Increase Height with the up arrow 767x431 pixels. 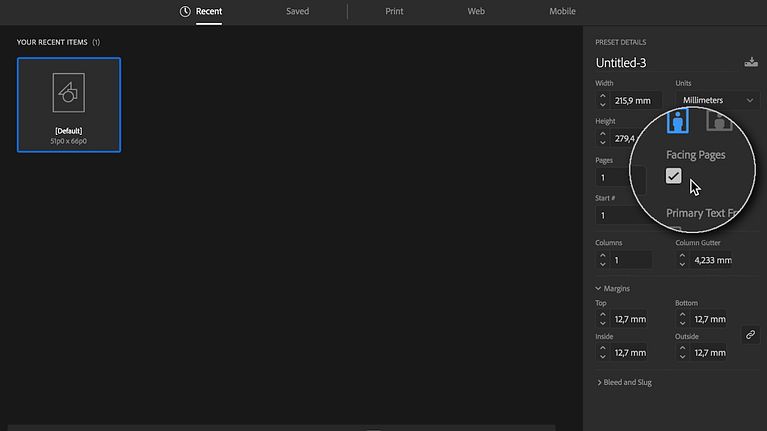pyautogui.click(x=603, y=134)
